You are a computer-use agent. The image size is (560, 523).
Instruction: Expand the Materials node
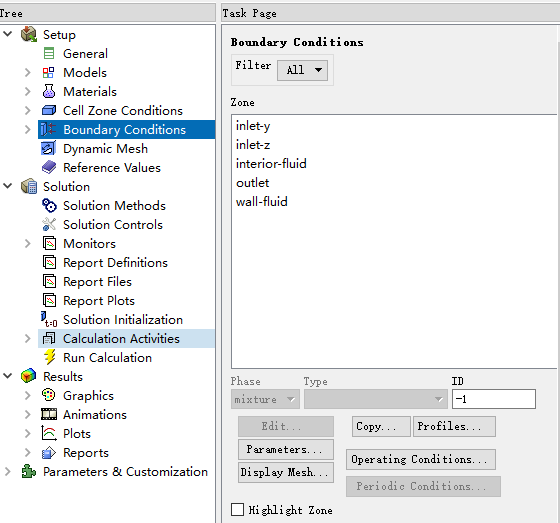click(28, 91)
